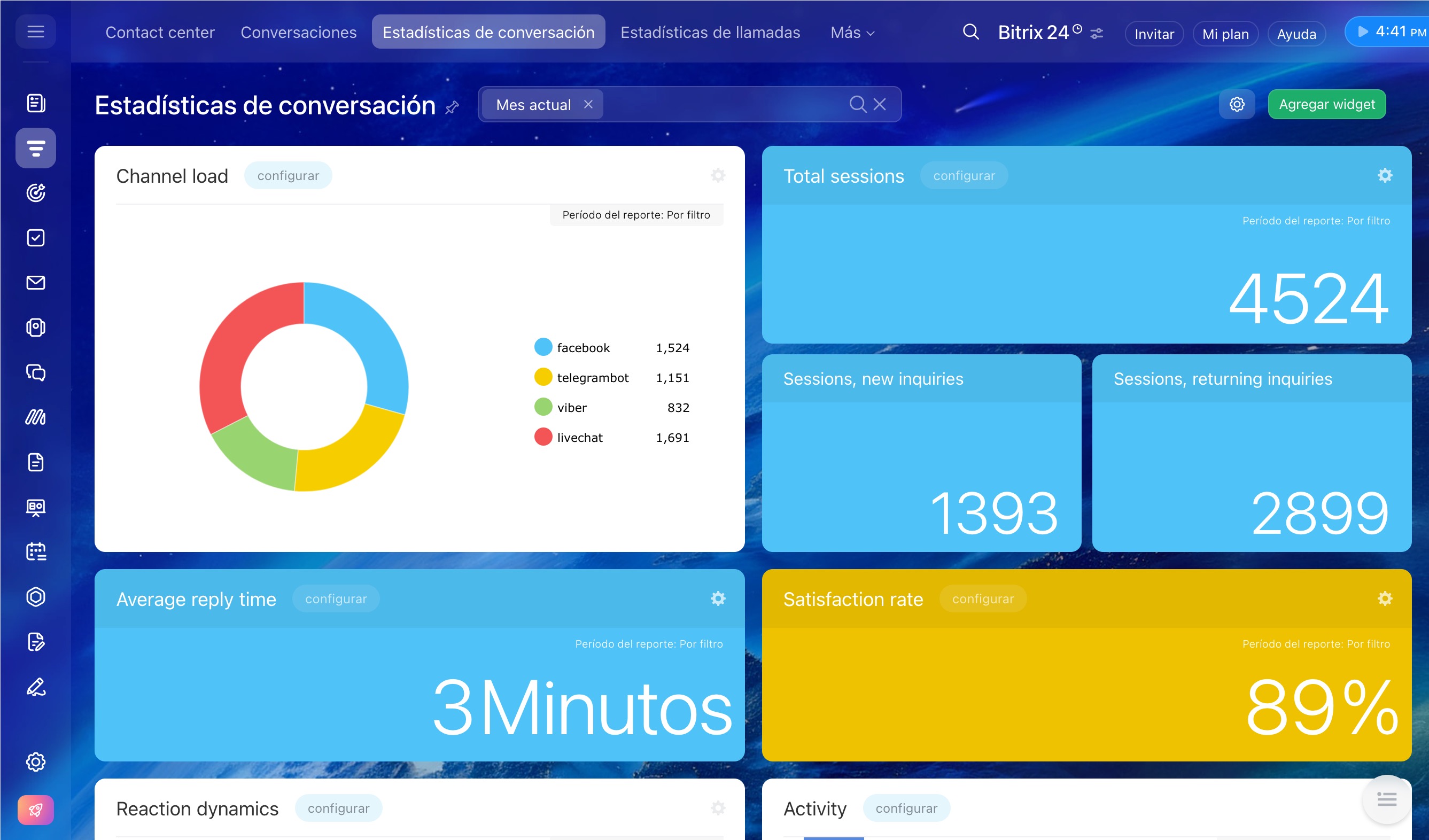
Task: Click the Tasks checkmark icon in sidebar
Action: pyautogui.click(x=36, y=238)
